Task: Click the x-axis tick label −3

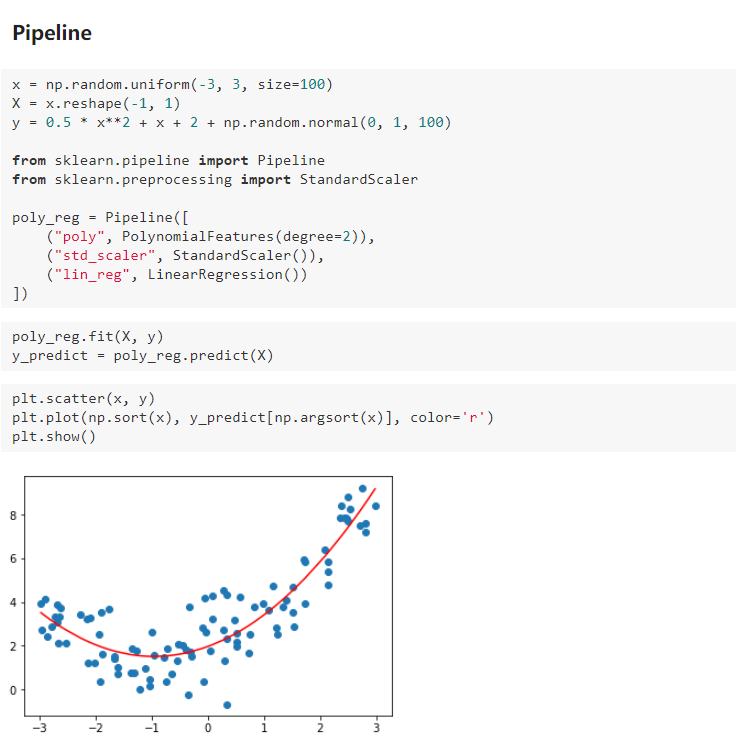Action: point(40,728)
